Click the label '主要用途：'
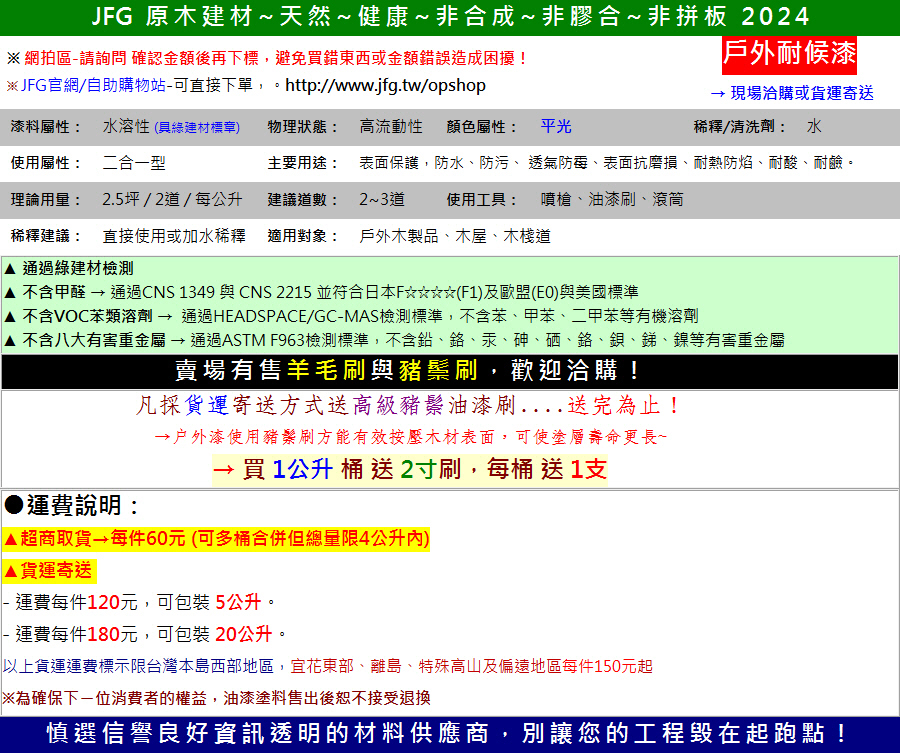Image resolution: width=900 pixels, height=753 pixels. tap(304, 163)
